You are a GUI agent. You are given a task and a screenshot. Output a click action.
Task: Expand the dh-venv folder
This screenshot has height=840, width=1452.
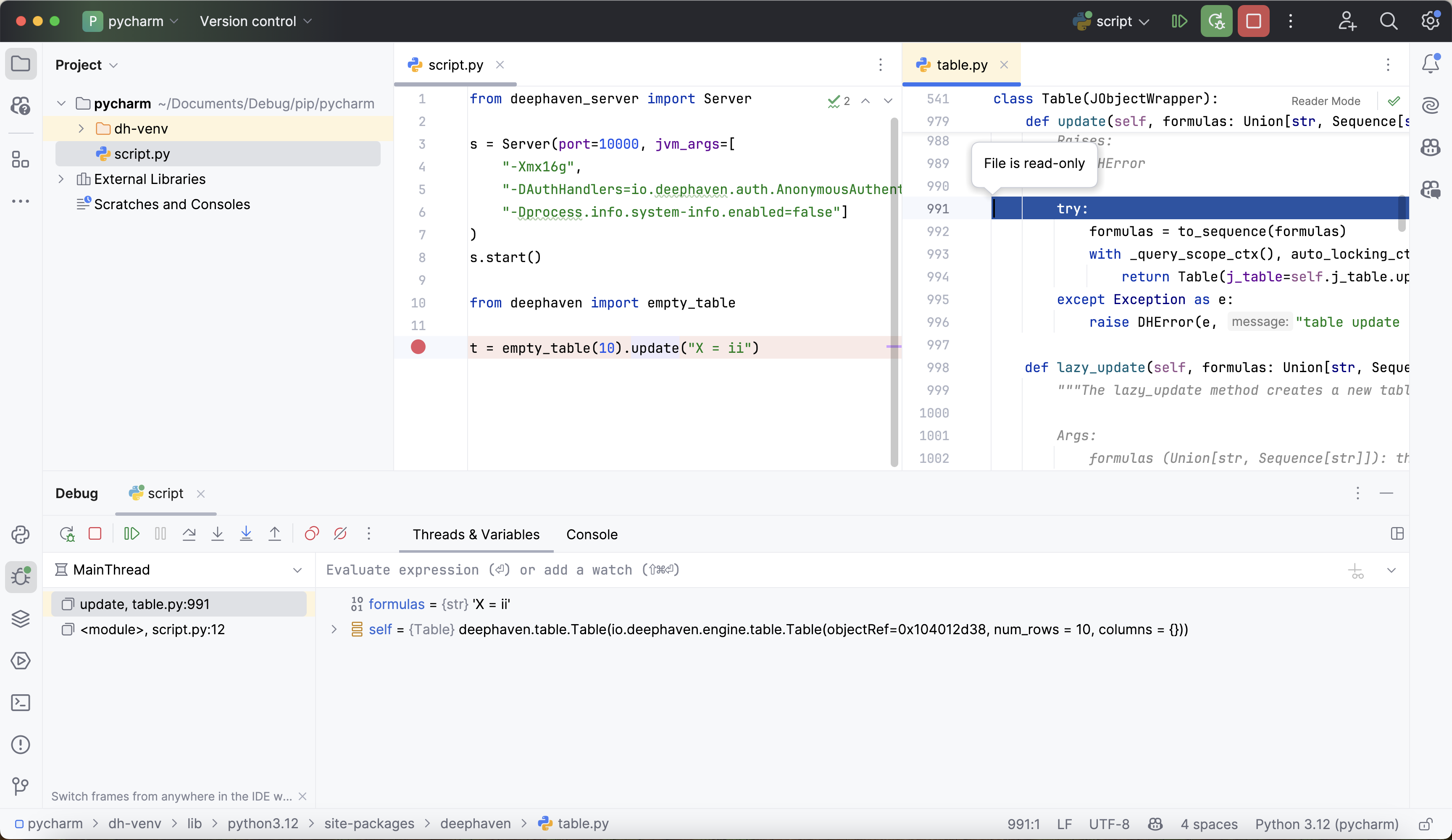[x=81, y=129]
